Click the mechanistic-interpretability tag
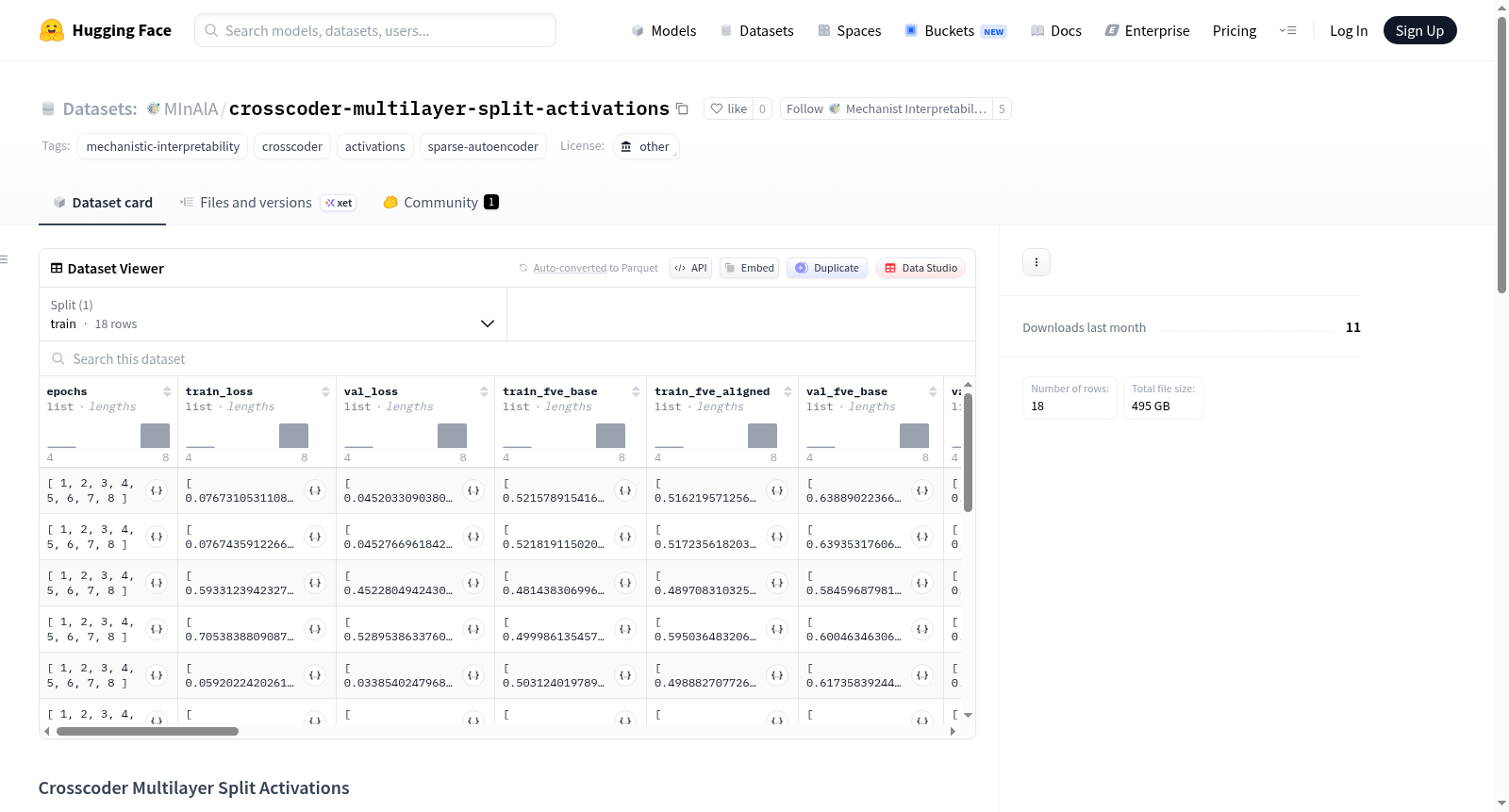The width and height of the screenshot is (1509, 812). click(x=163, y=146)
